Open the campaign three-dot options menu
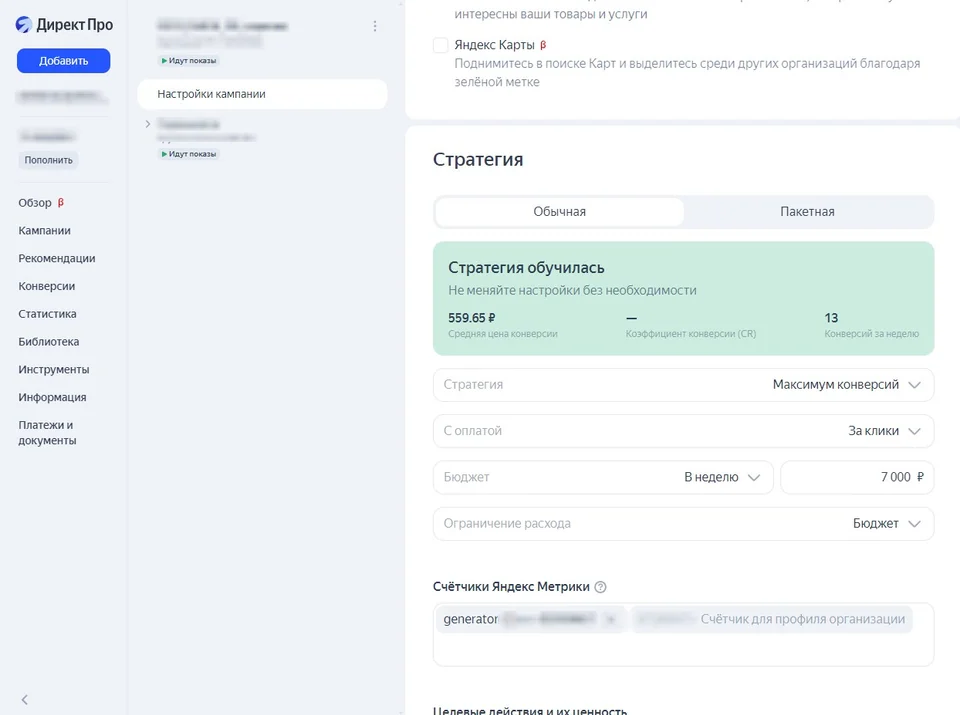960x715 pixels. point(375,26)
